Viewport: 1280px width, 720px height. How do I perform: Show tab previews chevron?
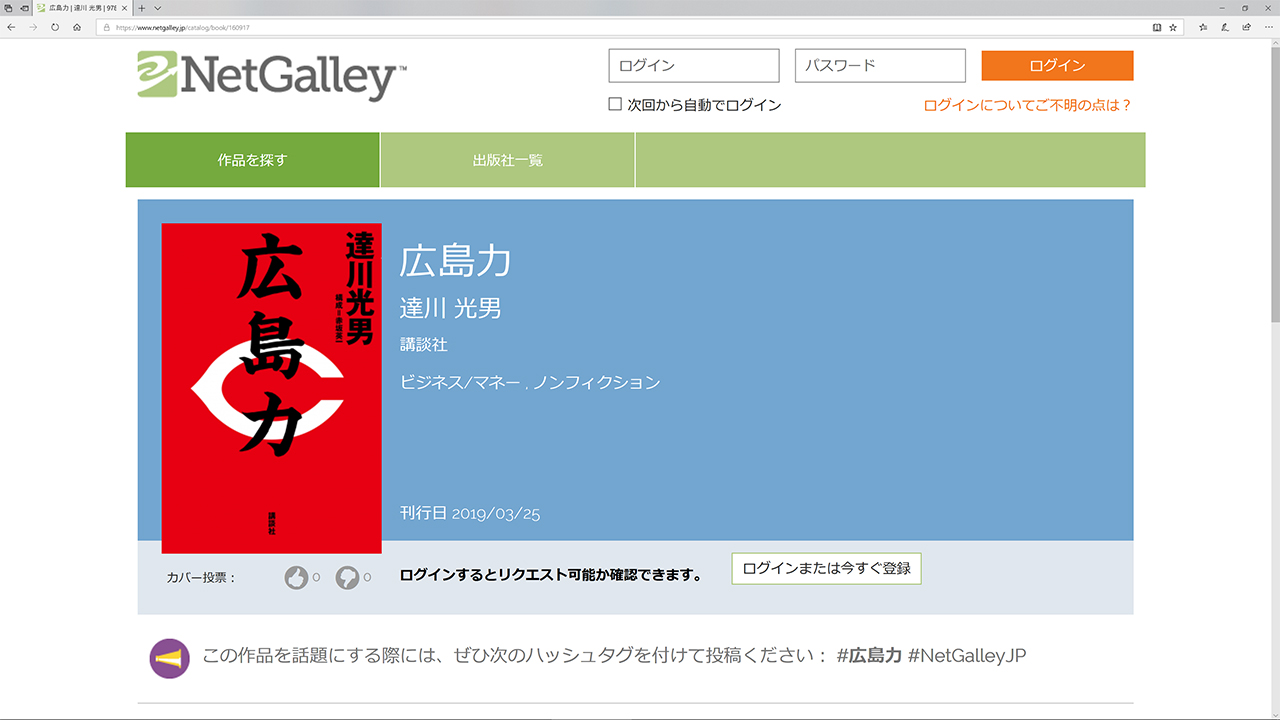pos(157,8)
